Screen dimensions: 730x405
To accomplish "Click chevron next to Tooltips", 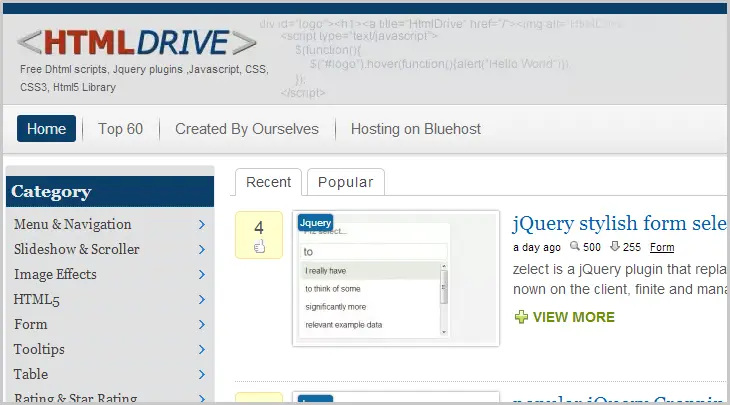I will point(202,350).
